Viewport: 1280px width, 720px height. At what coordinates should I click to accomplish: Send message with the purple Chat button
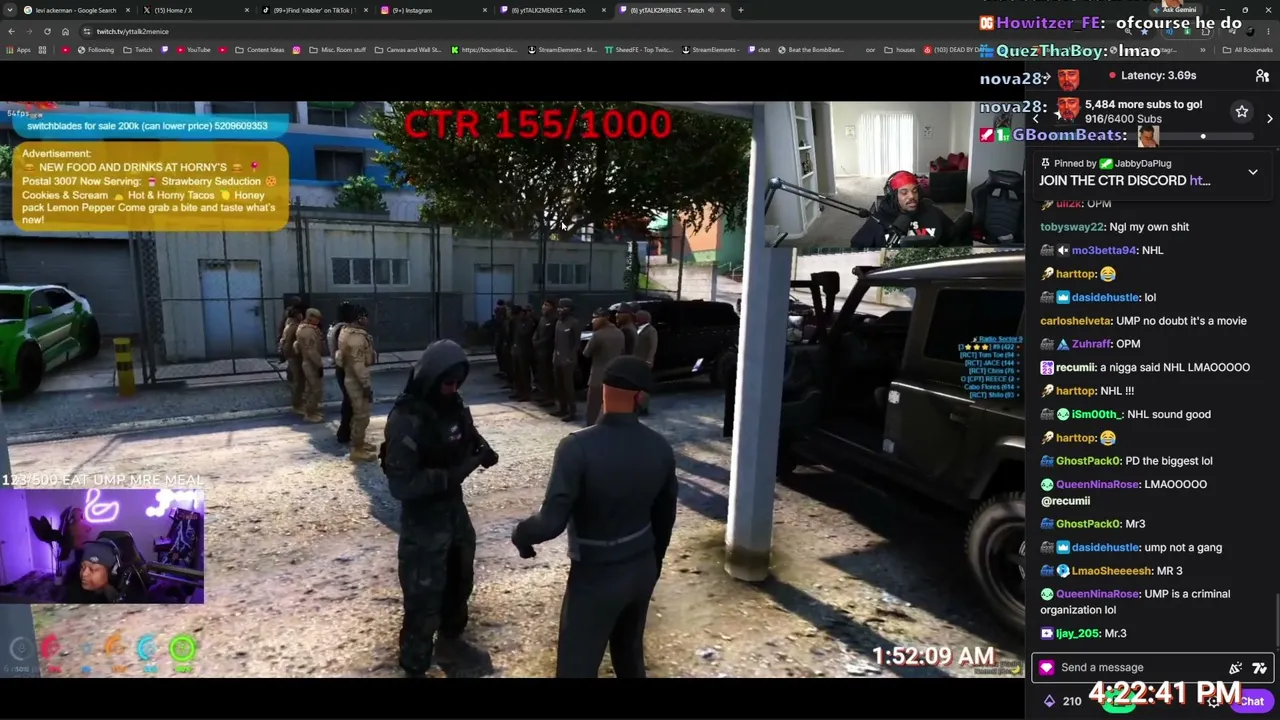(x=1252, y=701)
